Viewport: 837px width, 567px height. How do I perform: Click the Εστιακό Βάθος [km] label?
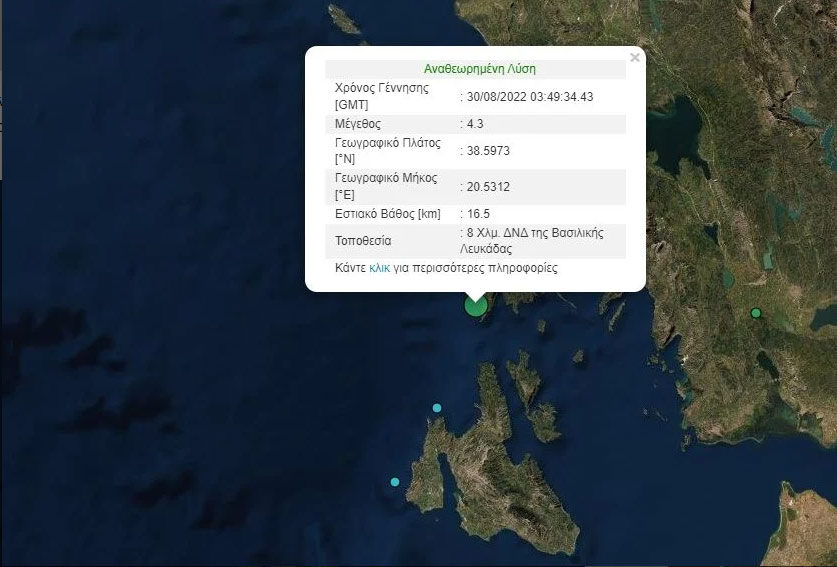coord(385,214)
